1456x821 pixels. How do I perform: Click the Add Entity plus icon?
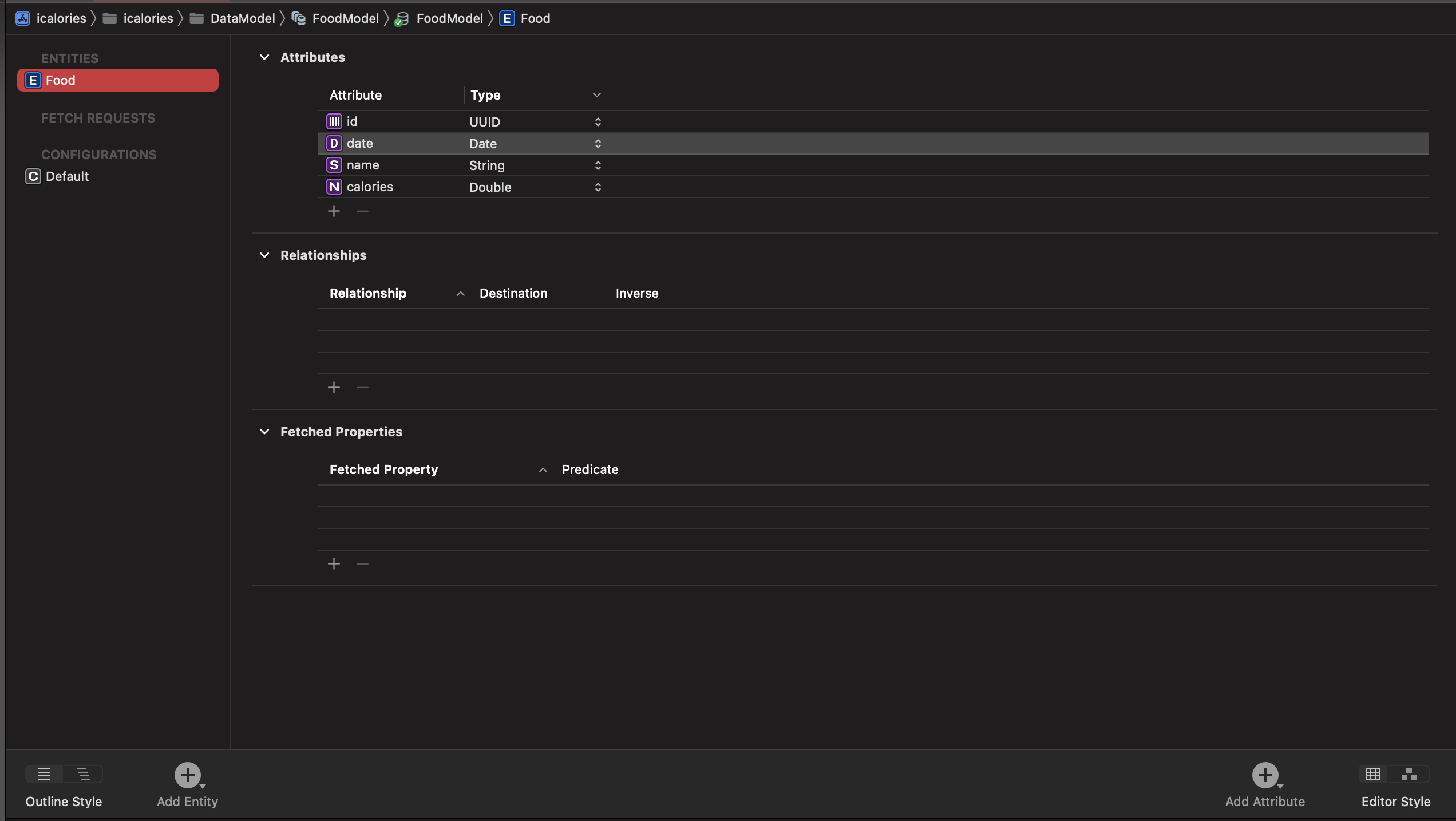(x=188, y=775)
